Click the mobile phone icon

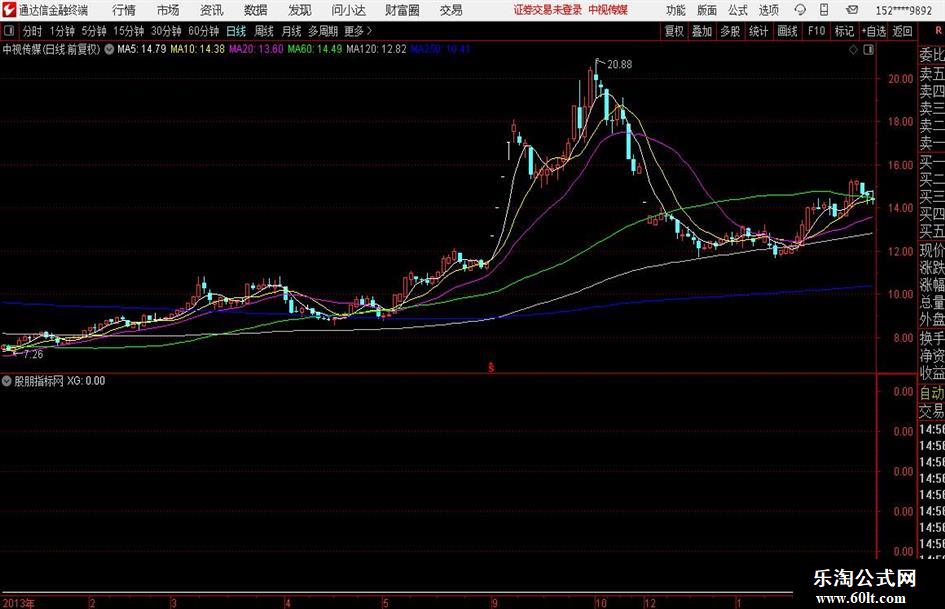coord(824,10)
